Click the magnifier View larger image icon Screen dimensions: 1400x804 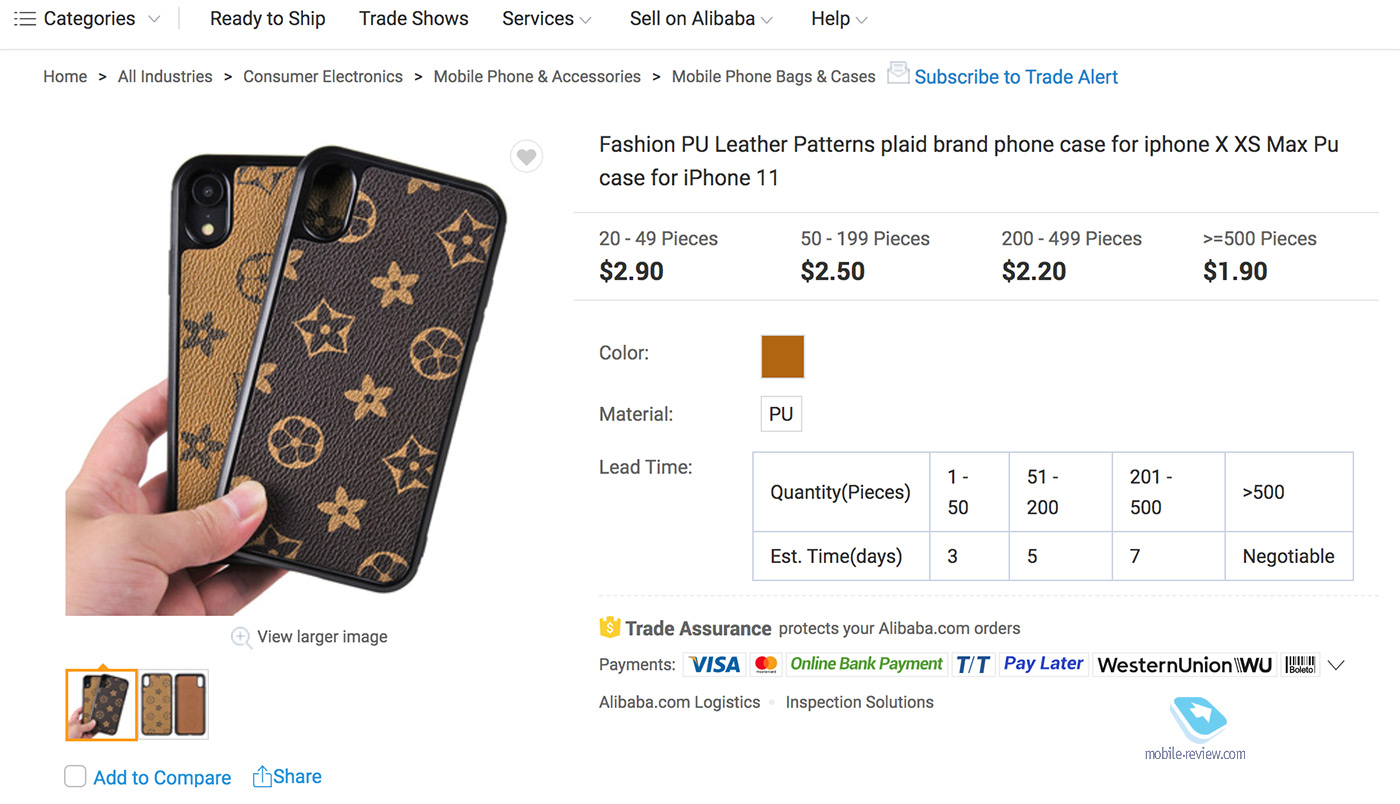(241, 637)
